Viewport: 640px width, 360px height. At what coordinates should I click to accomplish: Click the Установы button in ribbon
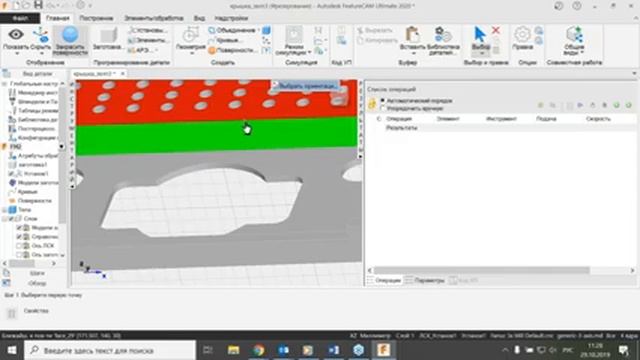point(147,30)
